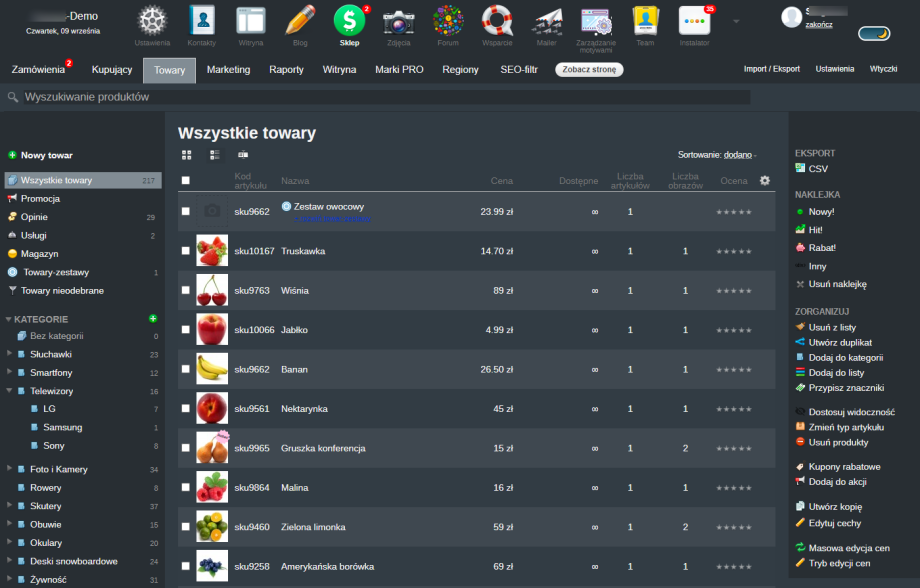Switch to the Marketing tab
Viewport: 920px width, 588px height.
[x=228, y=69]
